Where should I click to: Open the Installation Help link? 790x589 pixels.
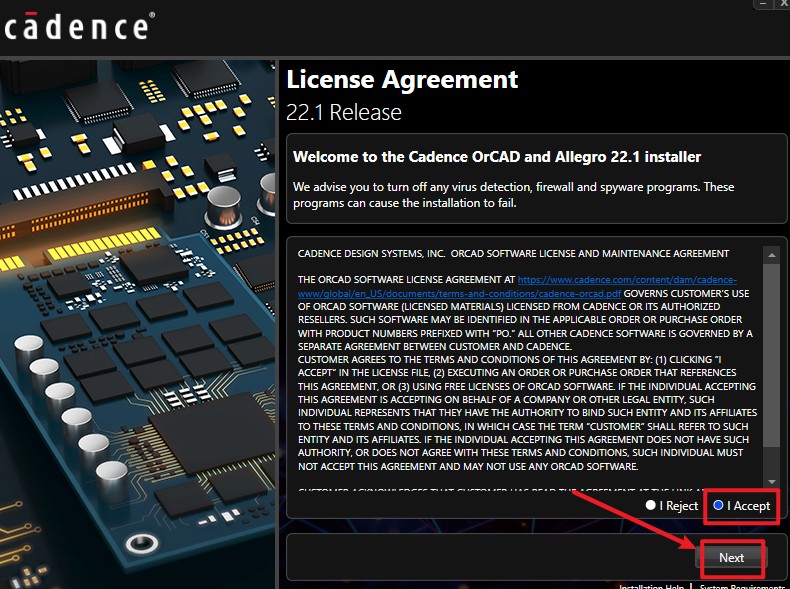coord(651,586)
